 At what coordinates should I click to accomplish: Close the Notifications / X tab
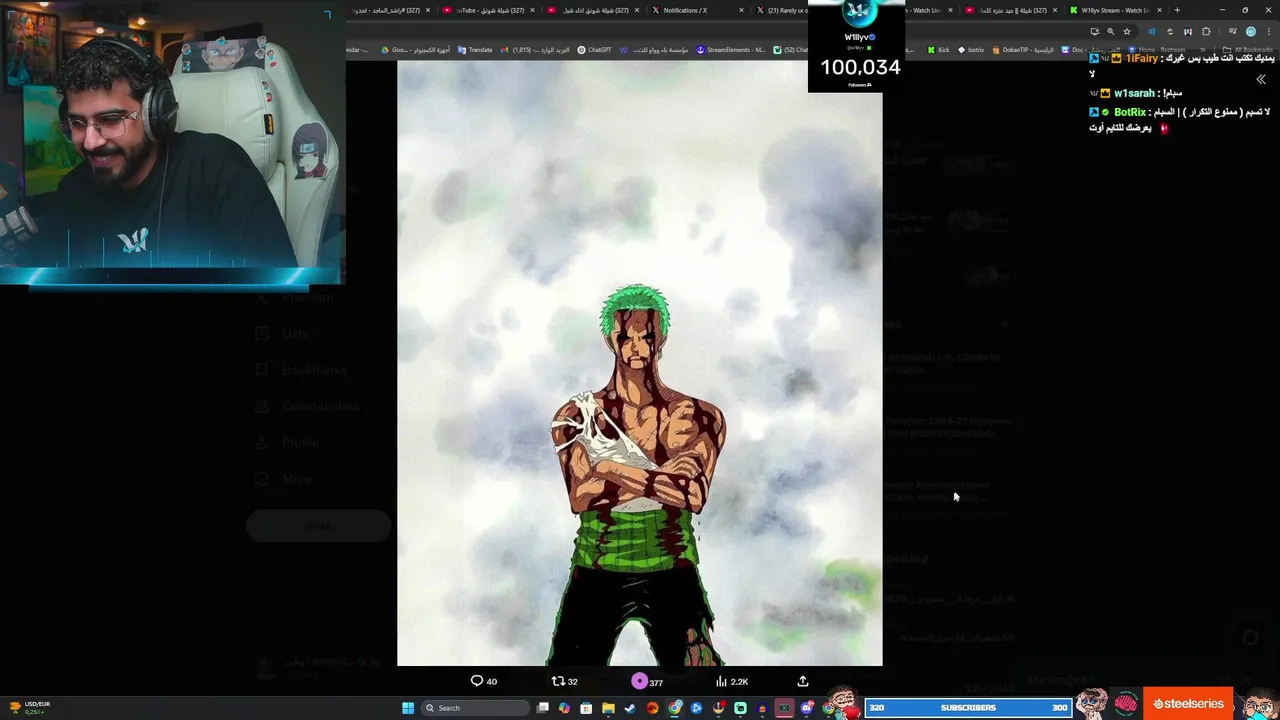coord(742,10)
